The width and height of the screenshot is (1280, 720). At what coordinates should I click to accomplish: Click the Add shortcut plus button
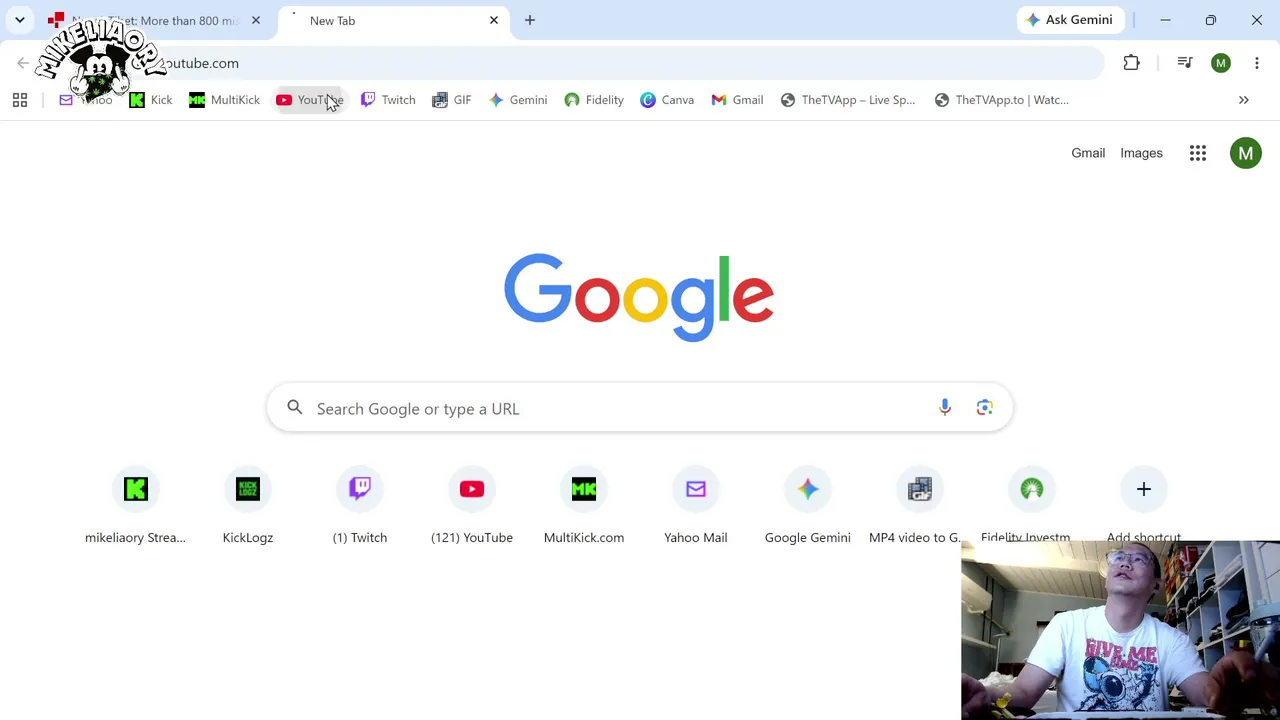[1144, 490]
